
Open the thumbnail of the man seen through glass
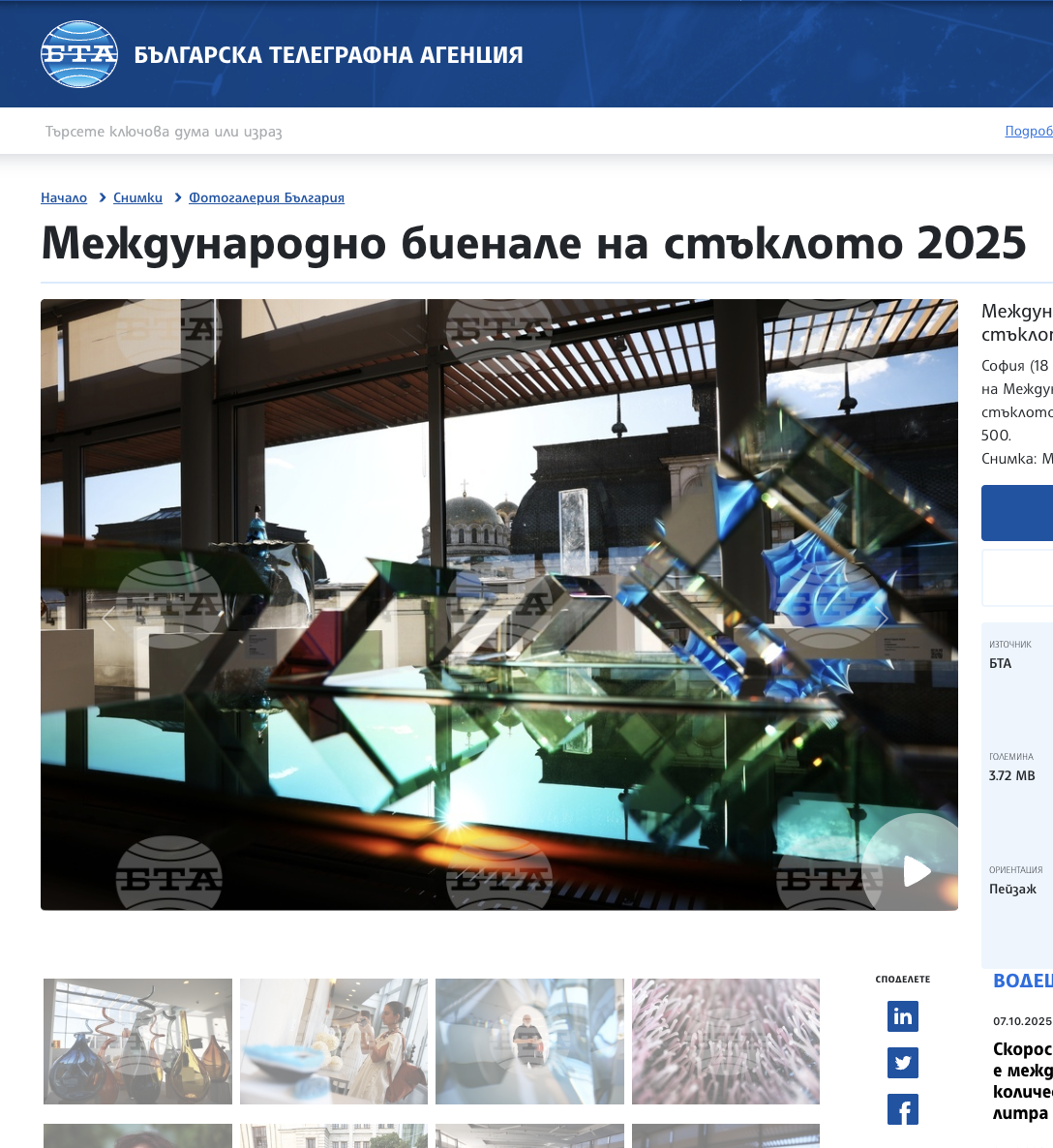point(529,1042)
